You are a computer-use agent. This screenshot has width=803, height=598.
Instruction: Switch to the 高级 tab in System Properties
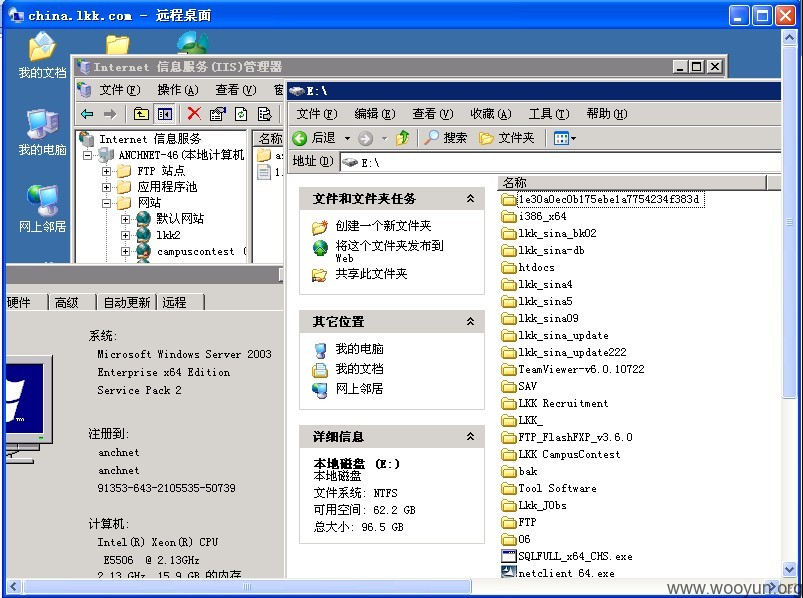click(x=72, y=302)
